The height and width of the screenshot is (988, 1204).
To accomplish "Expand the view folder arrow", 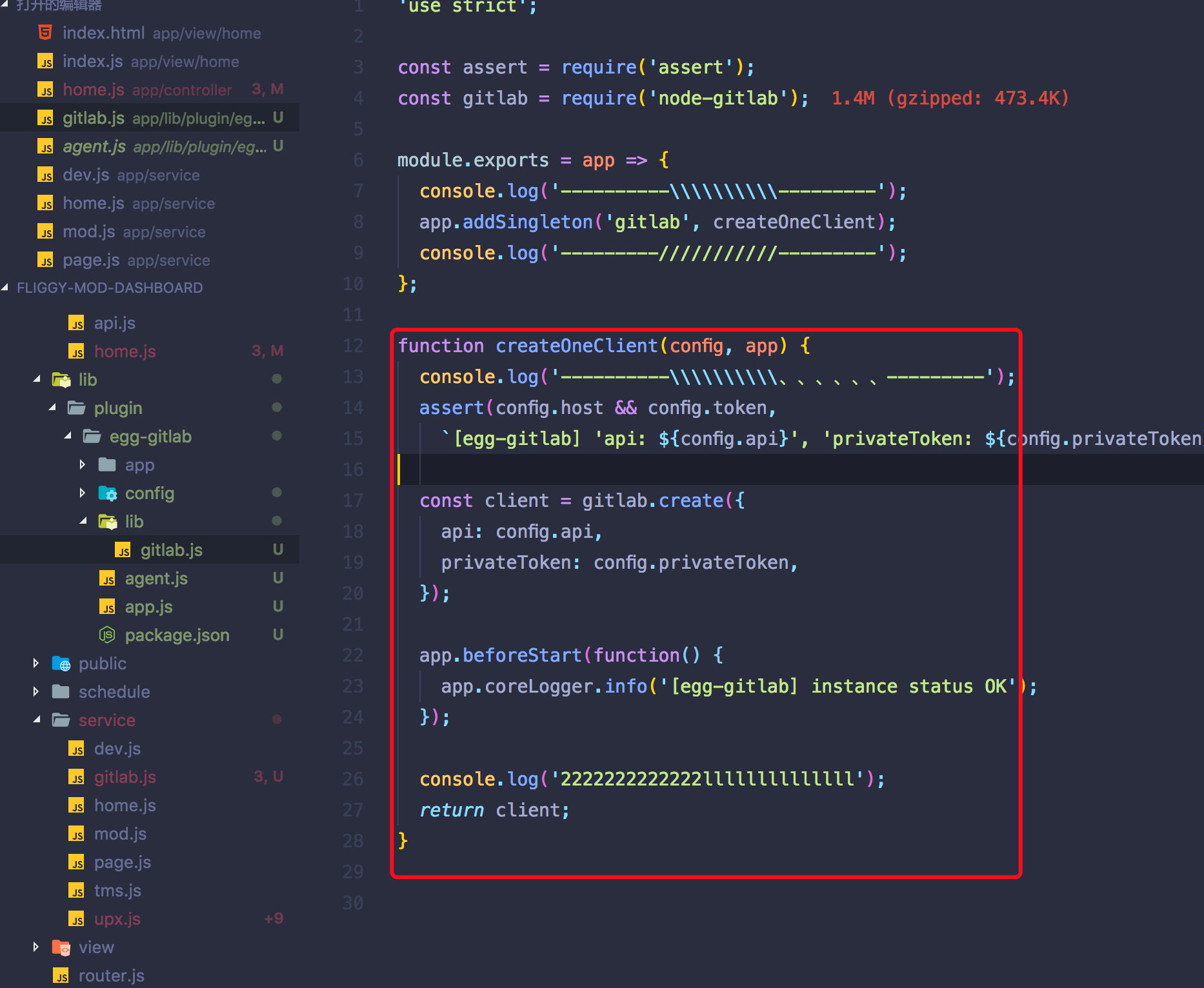I will point(36,947).
